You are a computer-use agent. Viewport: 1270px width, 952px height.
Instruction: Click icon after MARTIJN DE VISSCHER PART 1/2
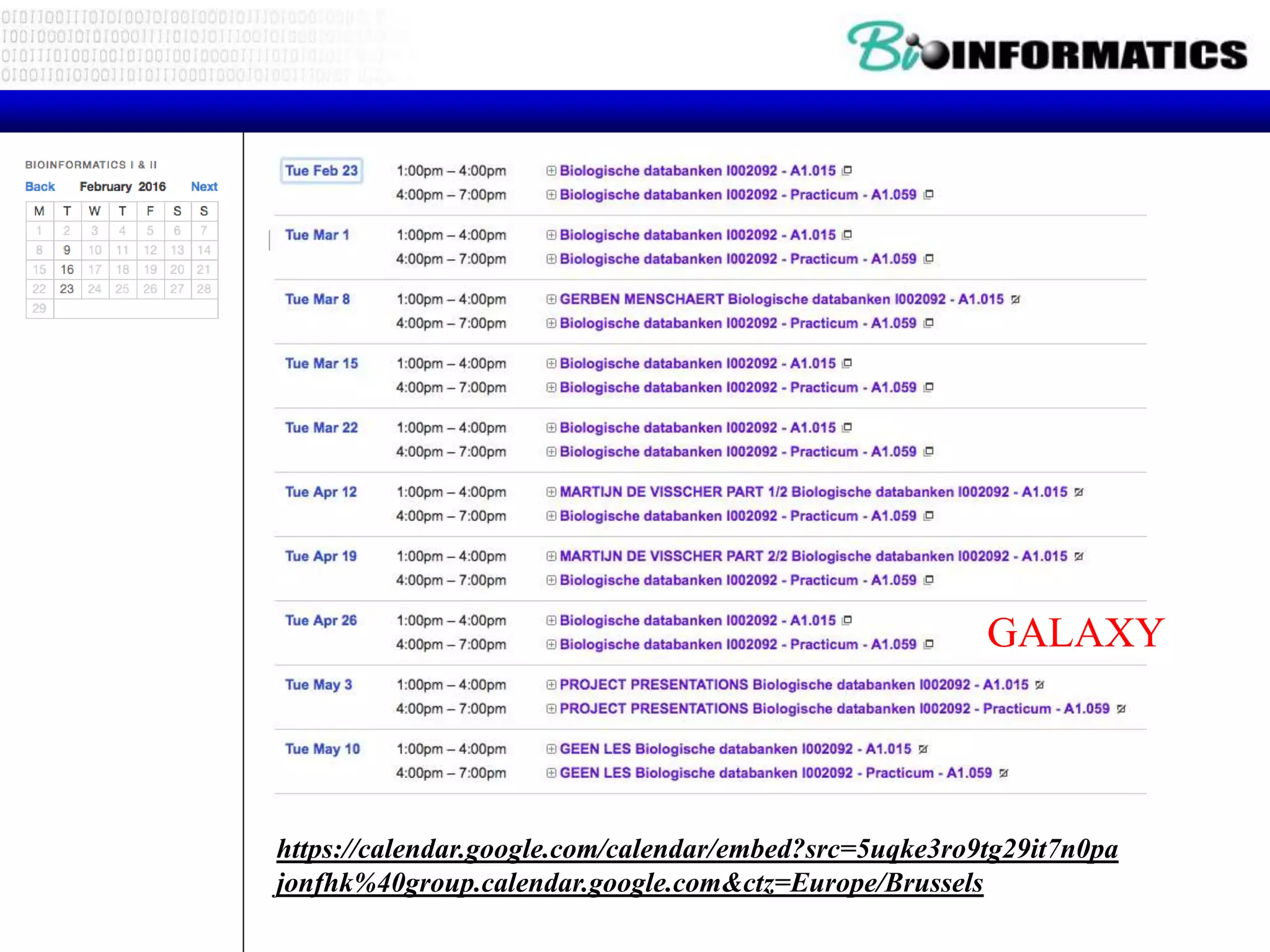point(1079,492)
